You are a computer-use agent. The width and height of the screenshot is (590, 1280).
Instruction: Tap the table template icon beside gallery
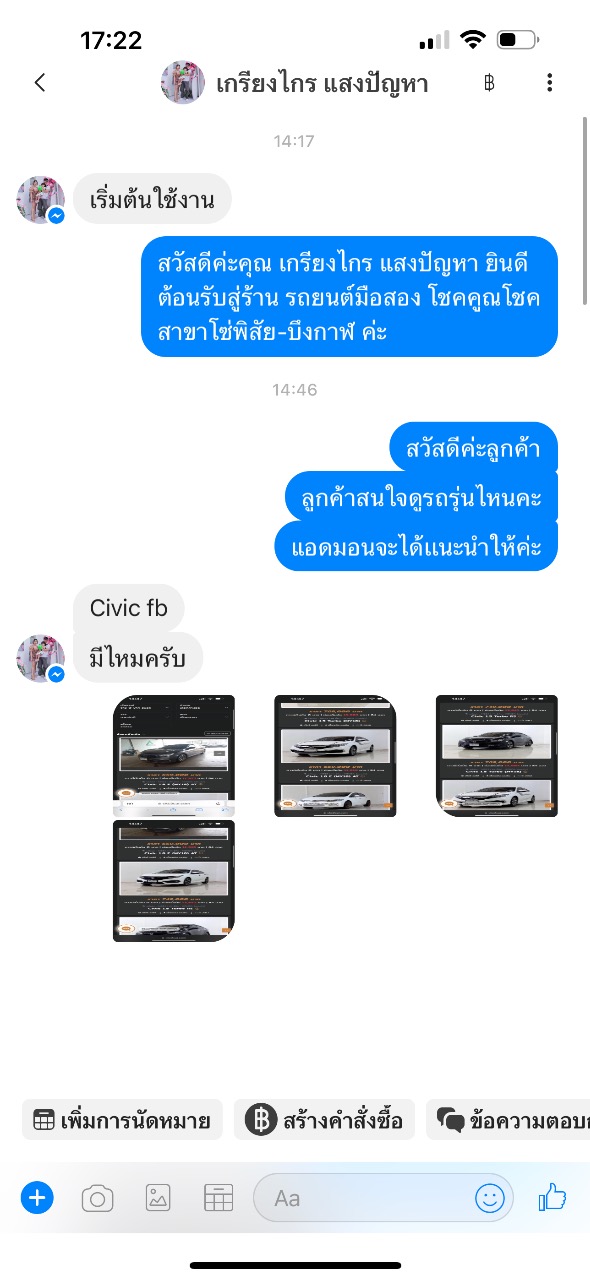(218, 1197)
